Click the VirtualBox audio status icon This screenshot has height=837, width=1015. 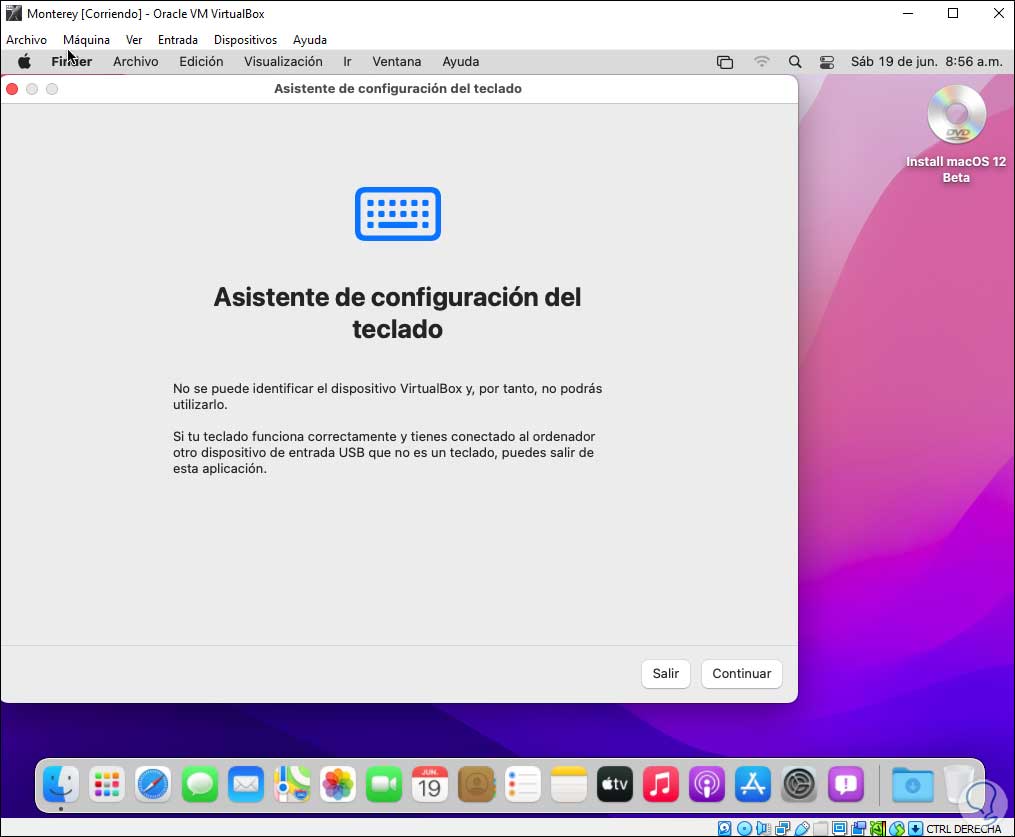[x=763, y=828]
